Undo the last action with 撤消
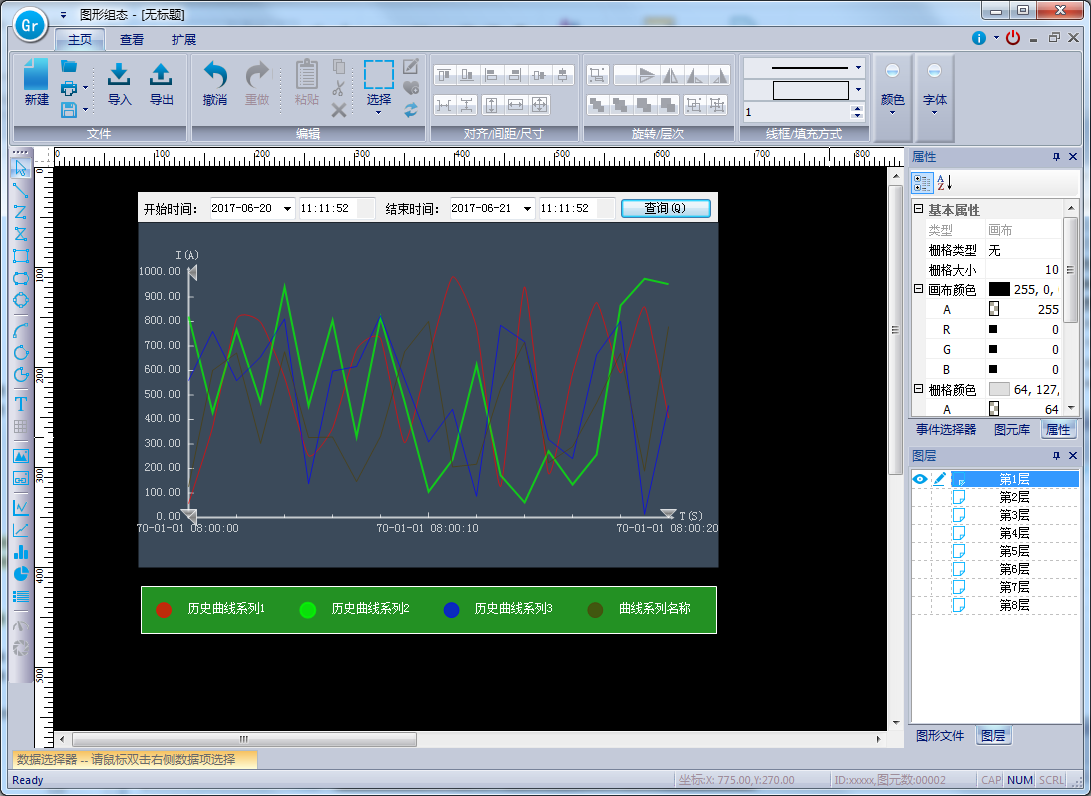The width and height of the screenshot is (1091, 796). click(x=215, y=83)
